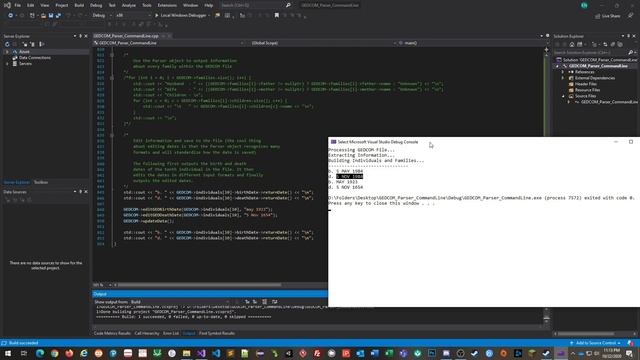Click the search magnifier icon in title bar
The image size is (640, 360).
point(288,5)
